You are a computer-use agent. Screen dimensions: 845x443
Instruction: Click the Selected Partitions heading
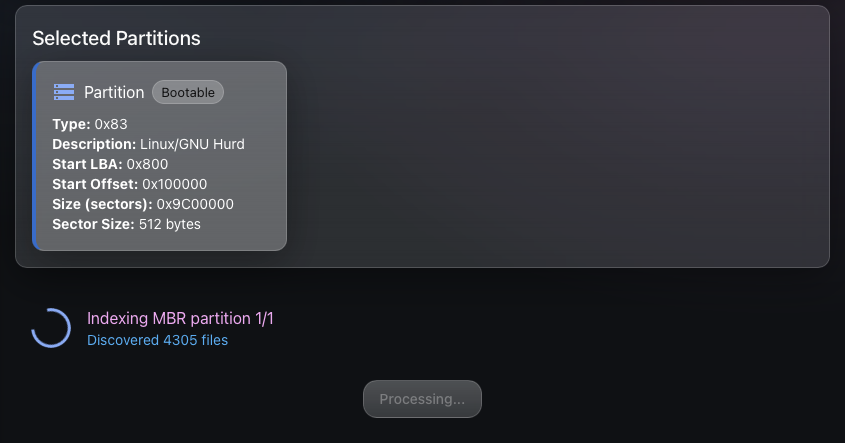point(116,38)
